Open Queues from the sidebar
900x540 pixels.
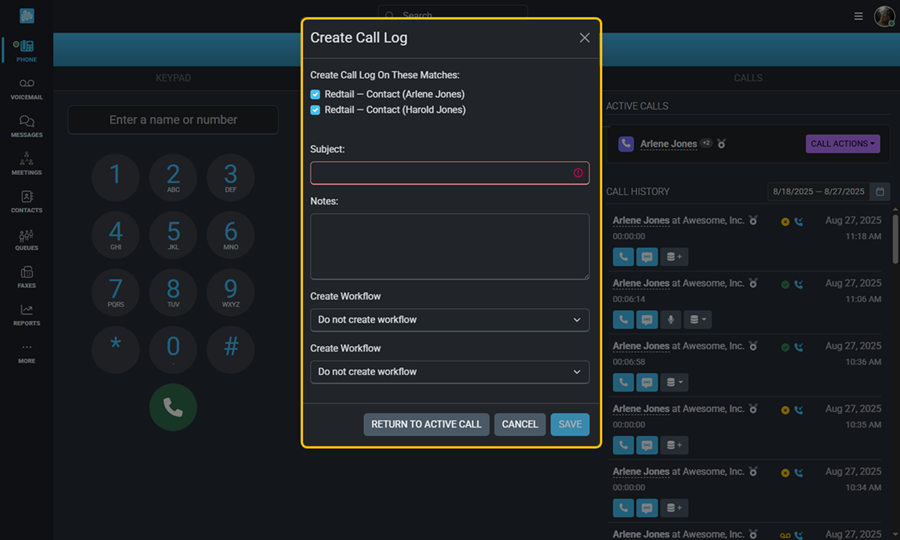click(x=26, y=239)
